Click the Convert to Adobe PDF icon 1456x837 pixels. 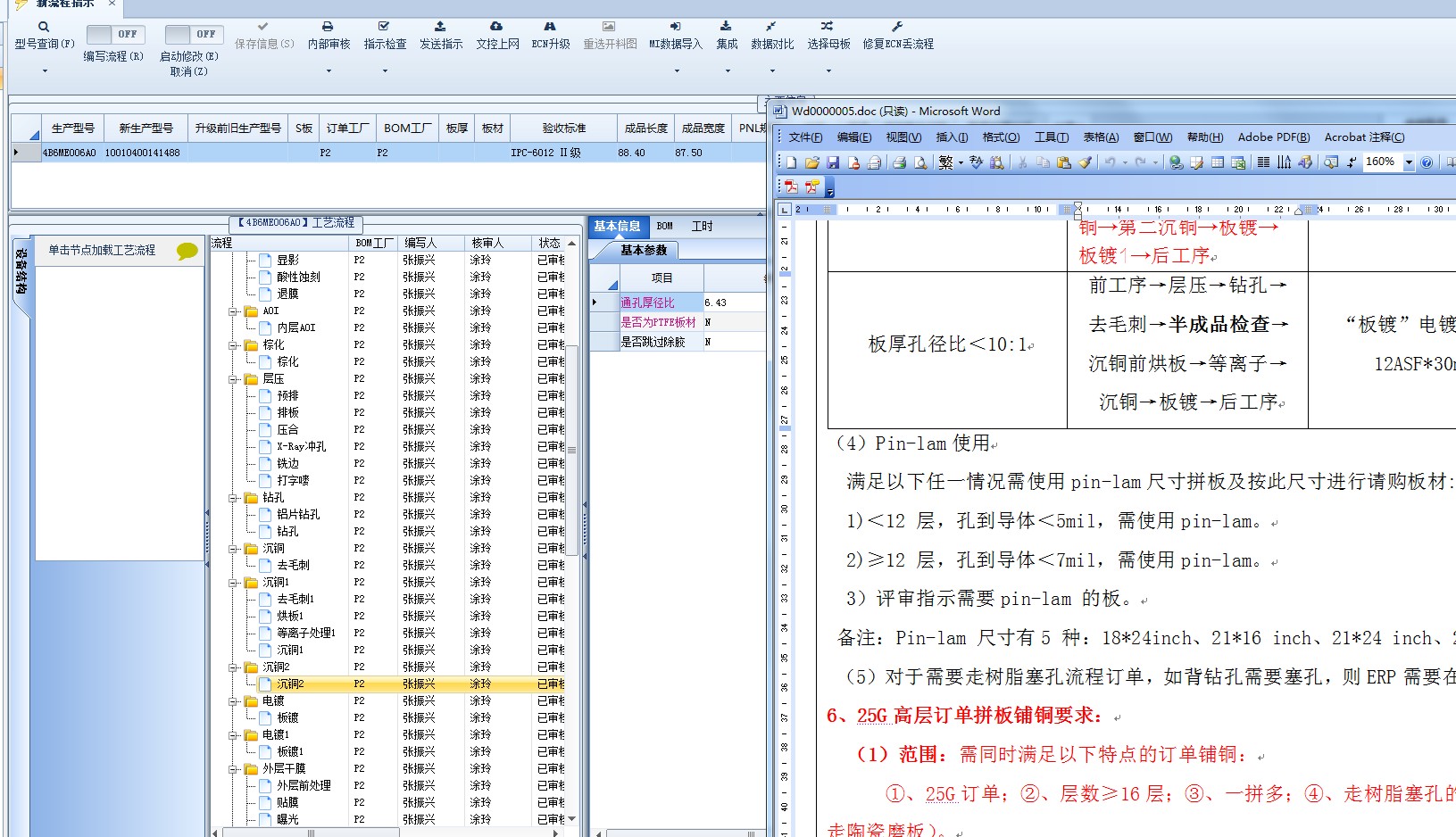(791, 186)
